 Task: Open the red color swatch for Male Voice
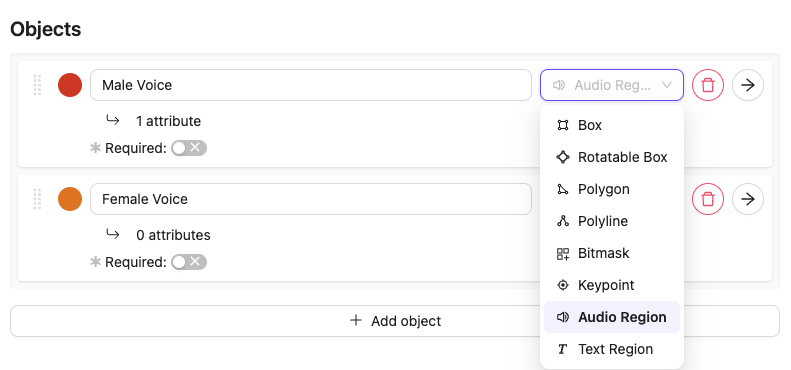coord(70,85)
